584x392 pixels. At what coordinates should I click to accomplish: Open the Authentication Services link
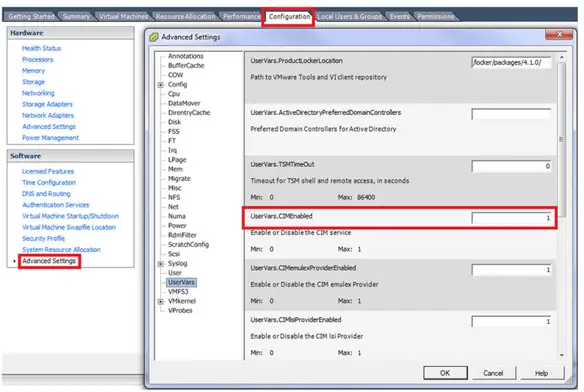point(56,205)
